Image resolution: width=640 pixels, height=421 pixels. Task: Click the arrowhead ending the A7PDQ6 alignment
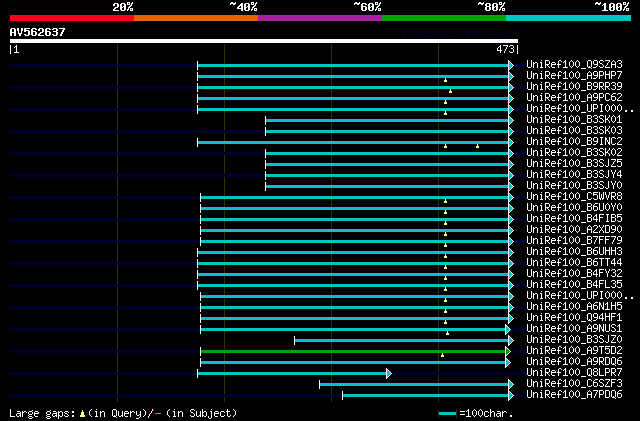(511, 395)
